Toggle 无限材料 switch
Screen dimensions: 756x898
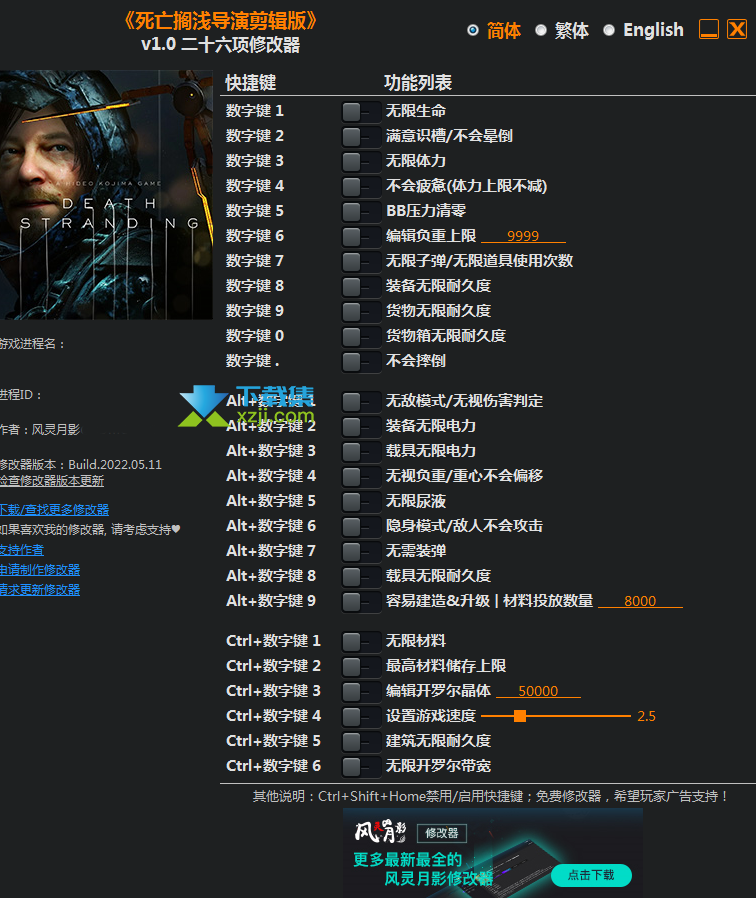coord(361,641)
